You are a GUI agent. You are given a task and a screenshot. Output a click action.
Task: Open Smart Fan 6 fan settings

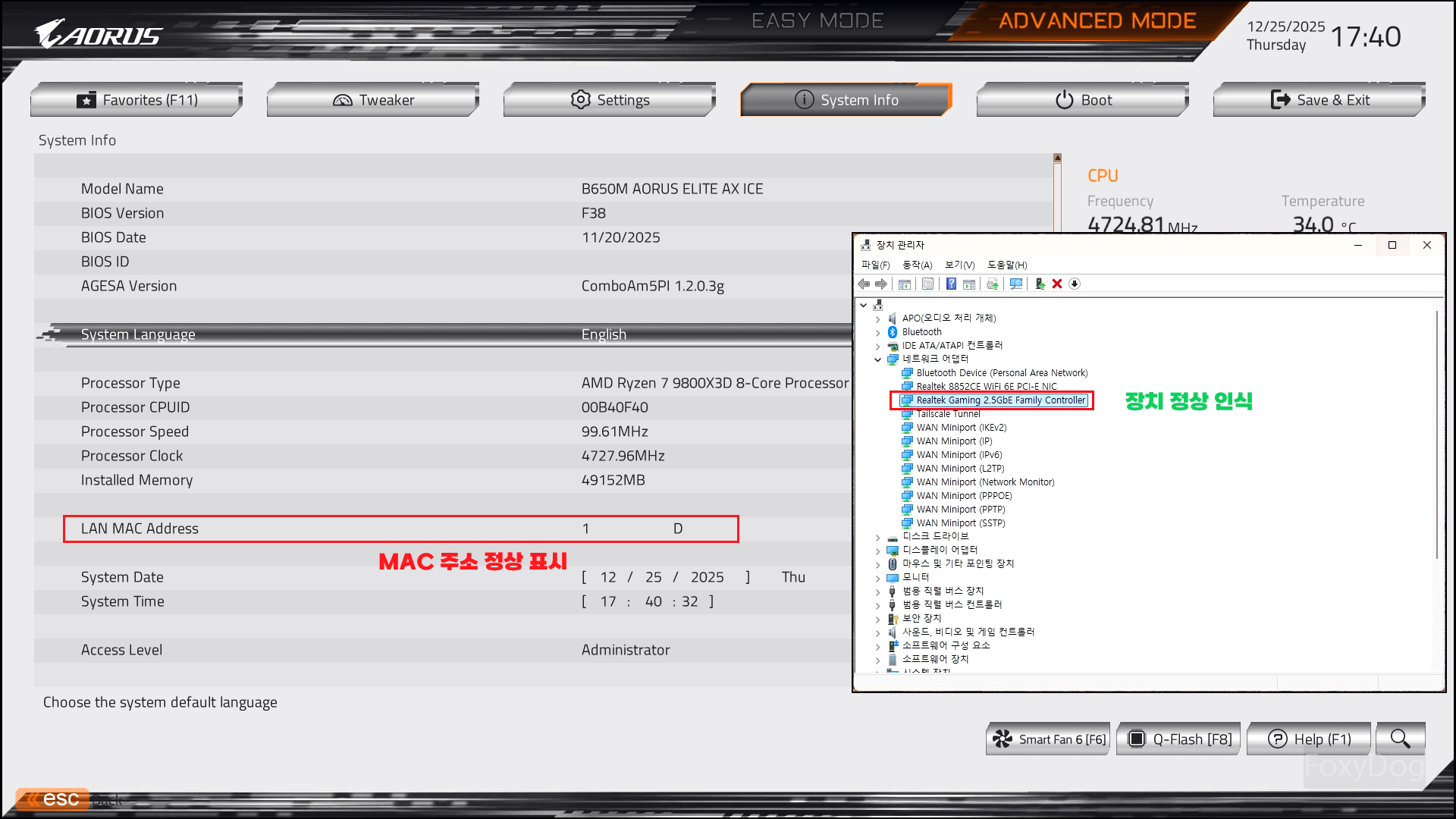(x=1048, y=739)
